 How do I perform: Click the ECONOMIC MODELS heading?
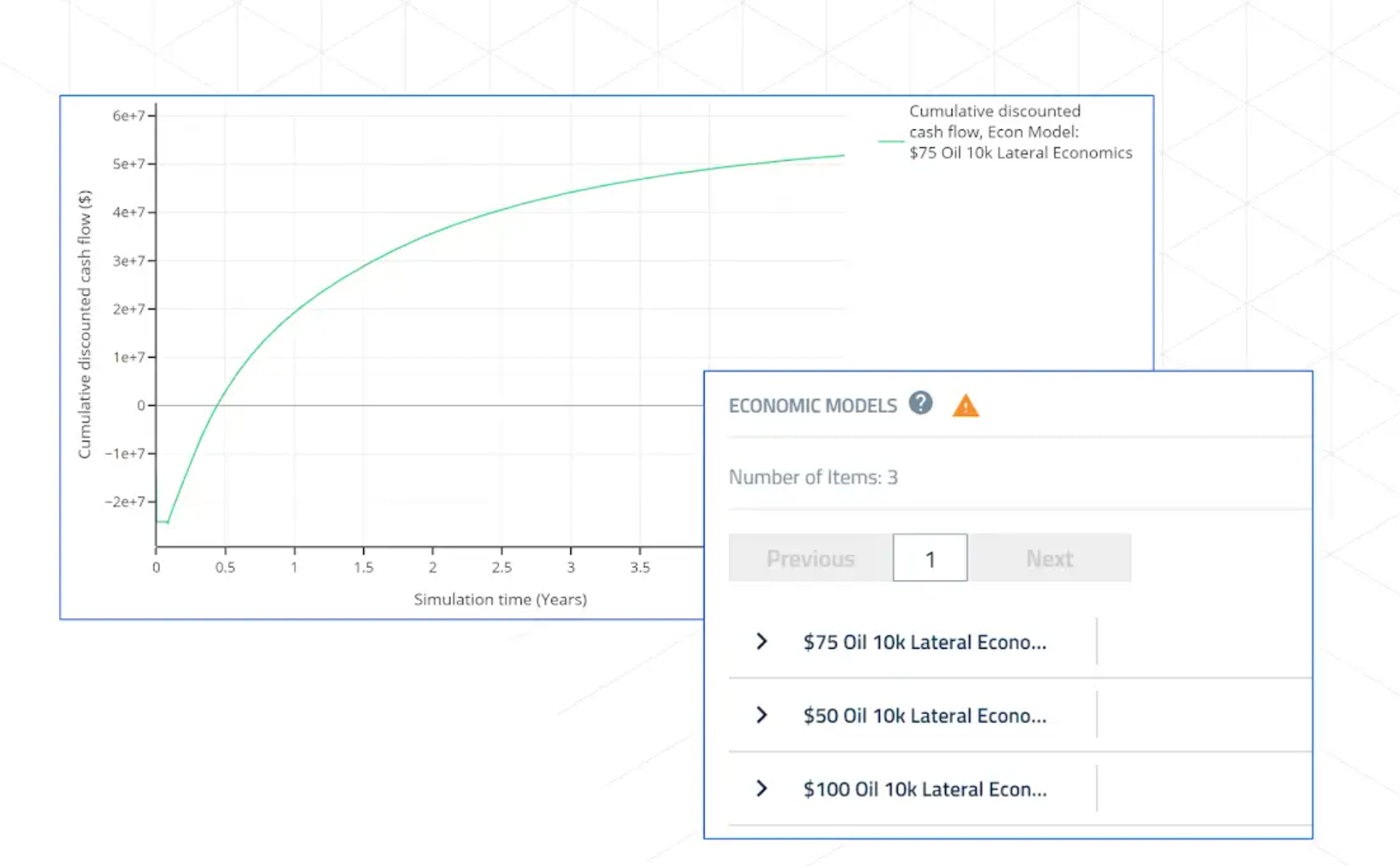click(813, 406)
